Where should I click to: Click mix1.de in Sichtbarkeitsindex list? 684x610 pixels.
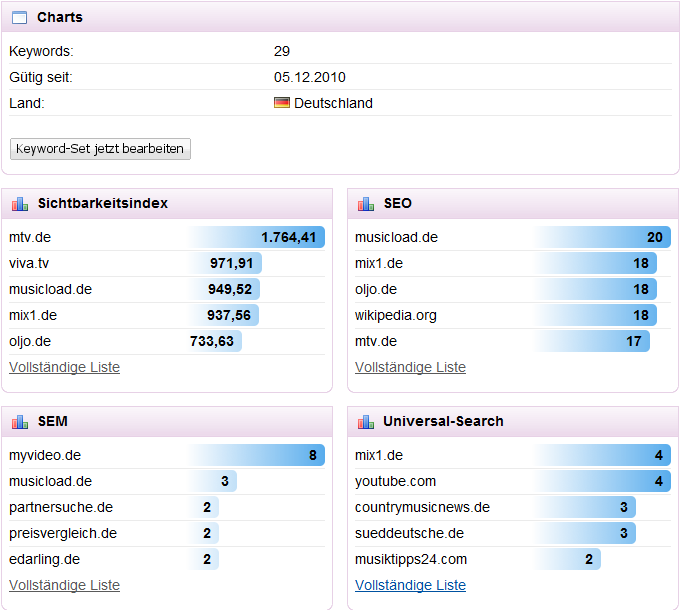(33, 315)
